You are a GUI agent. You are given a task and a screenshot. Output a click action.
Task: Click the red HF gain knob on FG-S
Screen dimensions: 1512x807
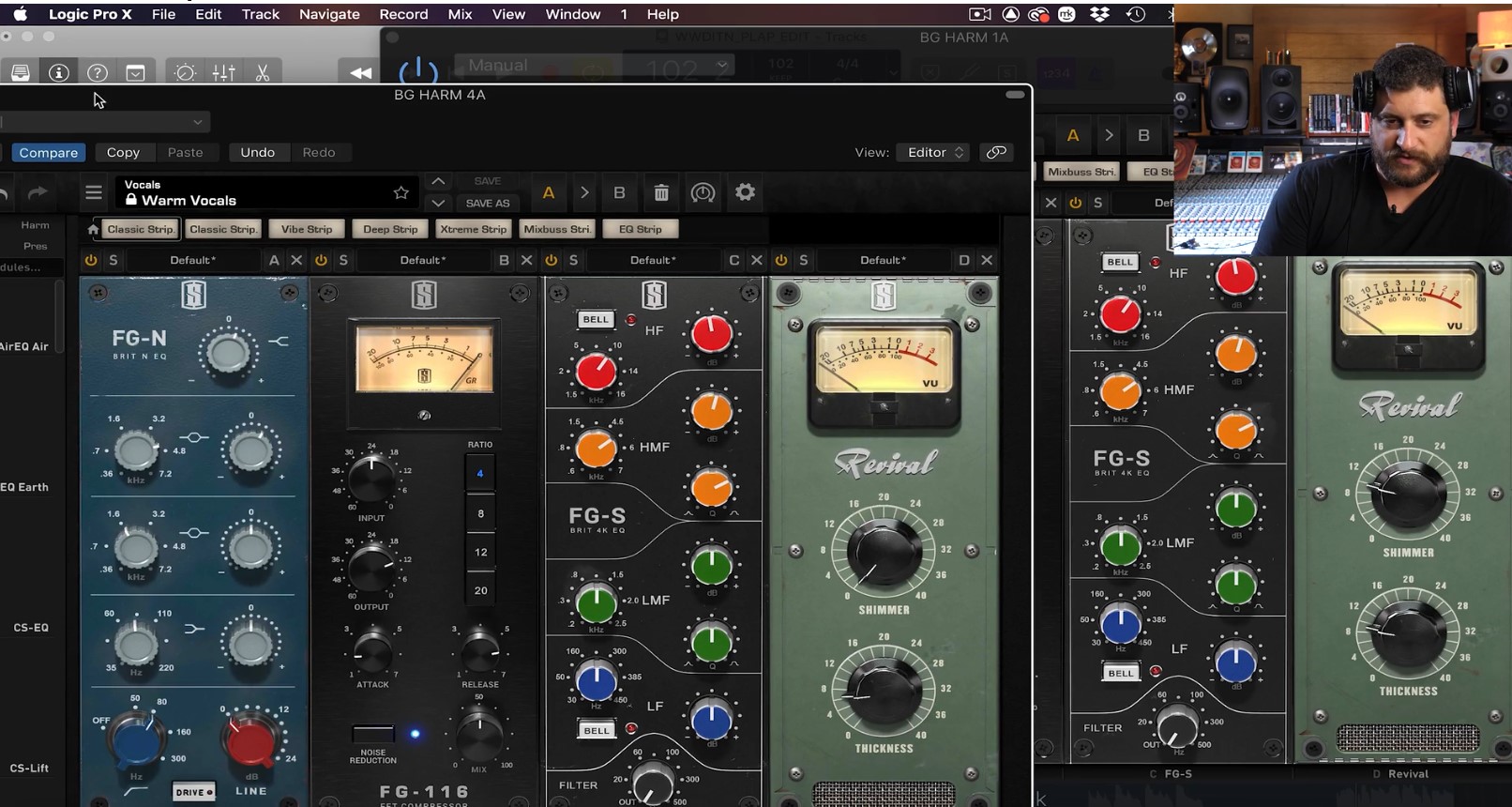[x=712, y=333]
